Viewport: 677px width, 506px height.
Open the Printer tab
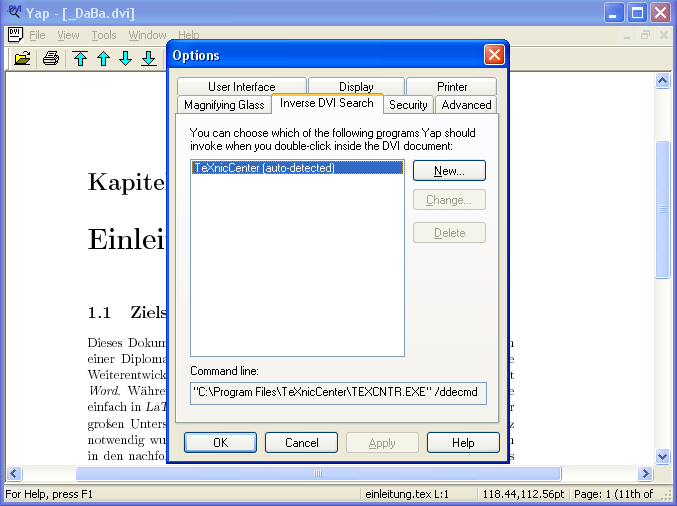coord(452,86)
